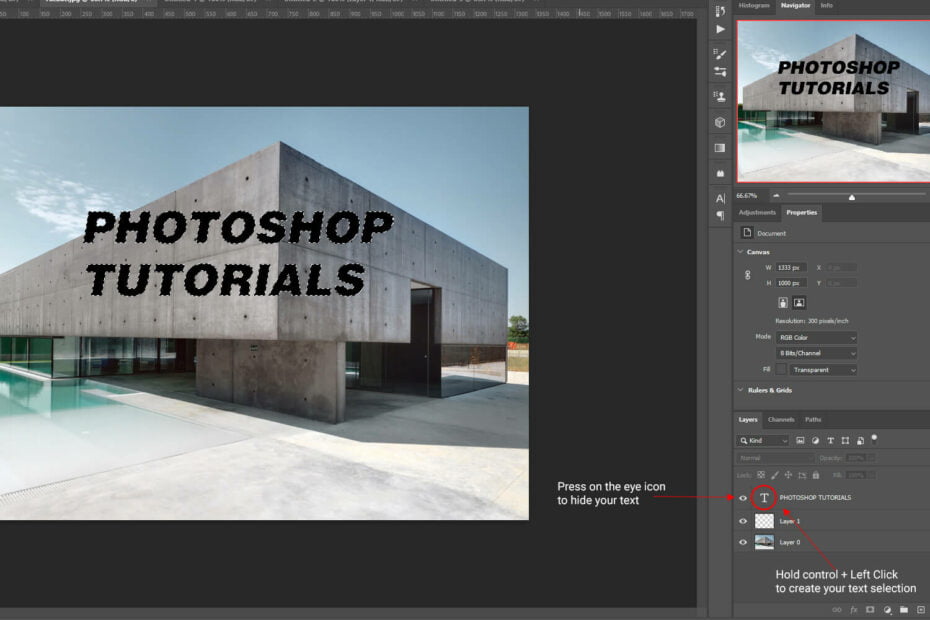Collapse the Canvas section in Properties
The width and height of the screenshot is (930, 620).
click(x=740, y=252)
